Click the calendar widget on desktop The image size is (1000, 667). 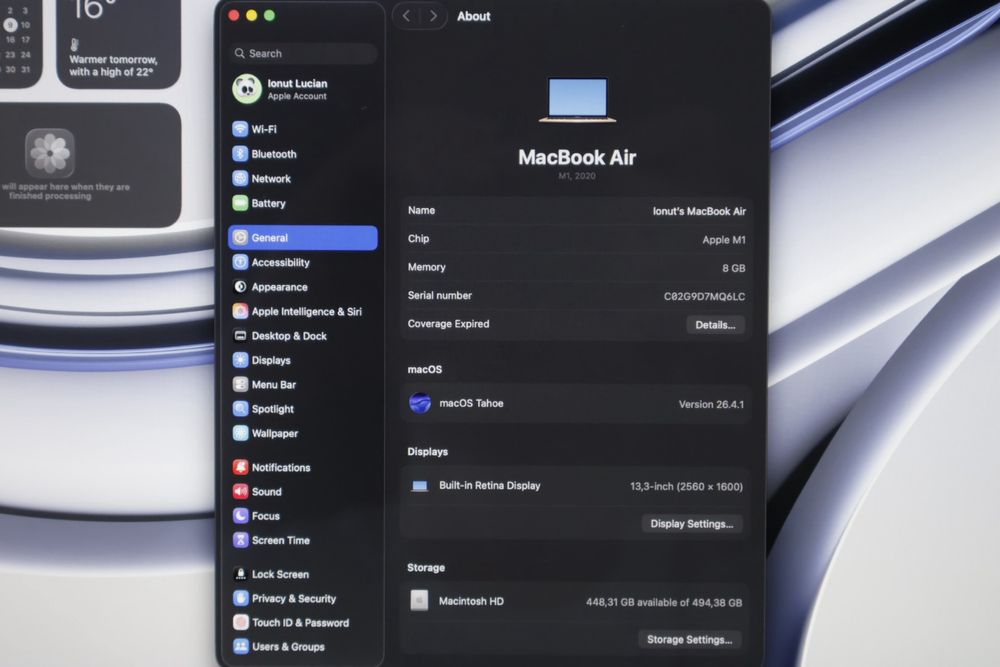19,41
